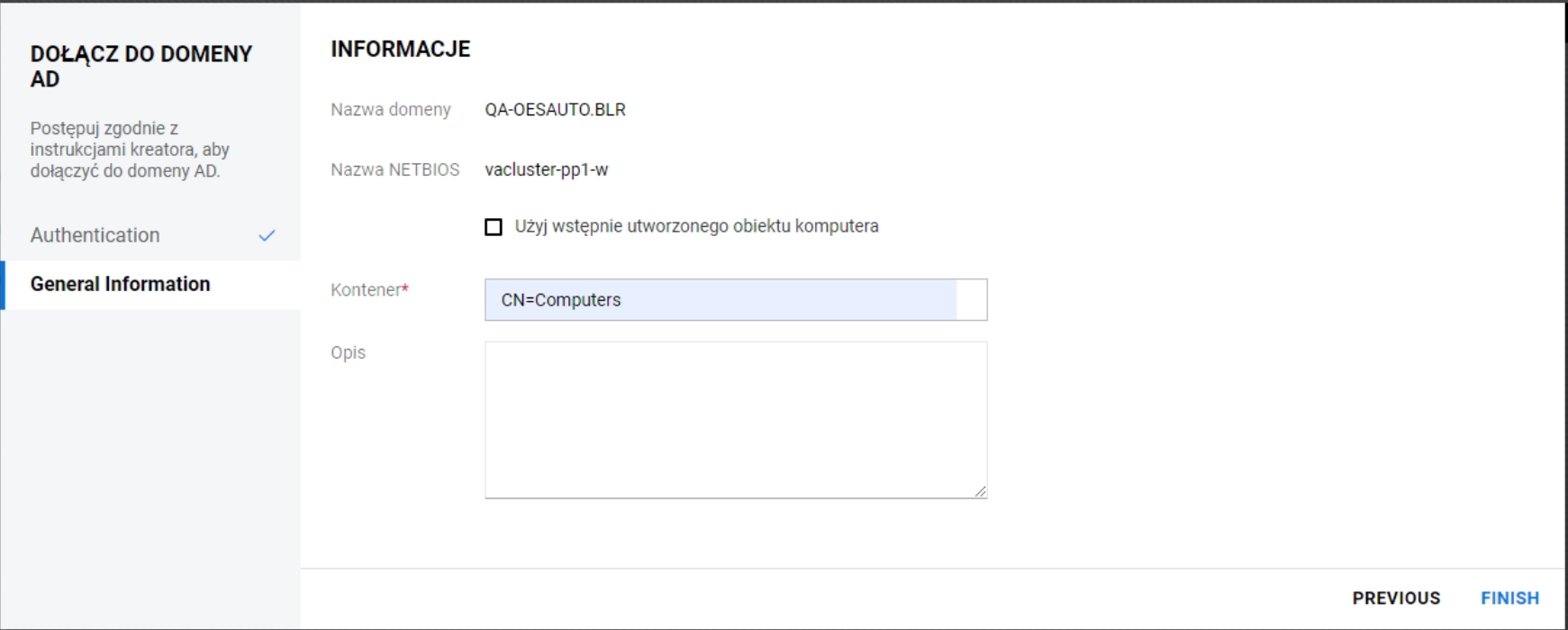Click the 'Użyj wstępnie utworzonego obiektu komputera' label
This screenshot has height=630, width=1568.
[x=696, y=226]
